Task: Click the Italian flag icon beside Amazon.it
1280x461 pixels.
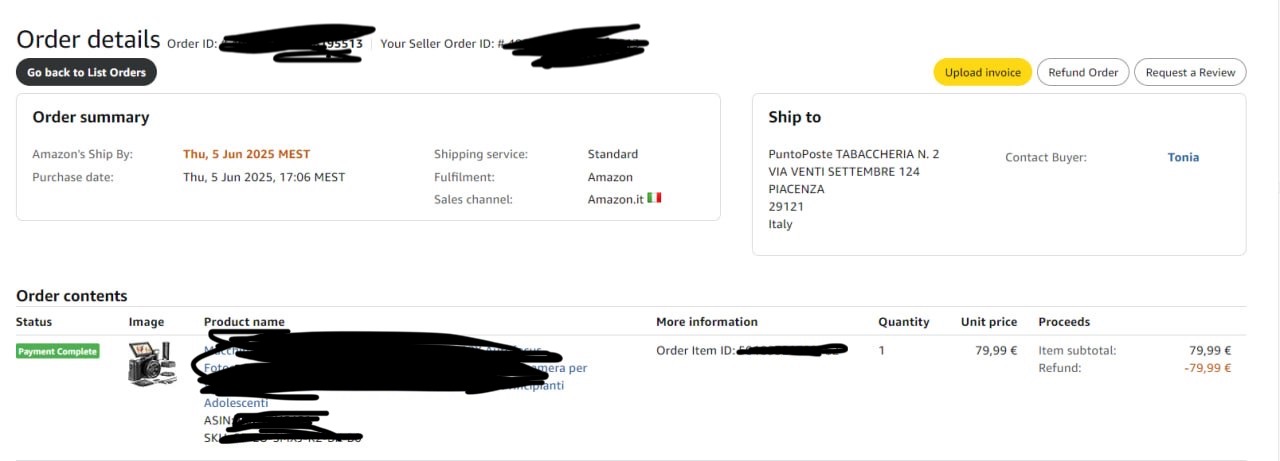Action: pyautogui.click(x=654, y=198)
